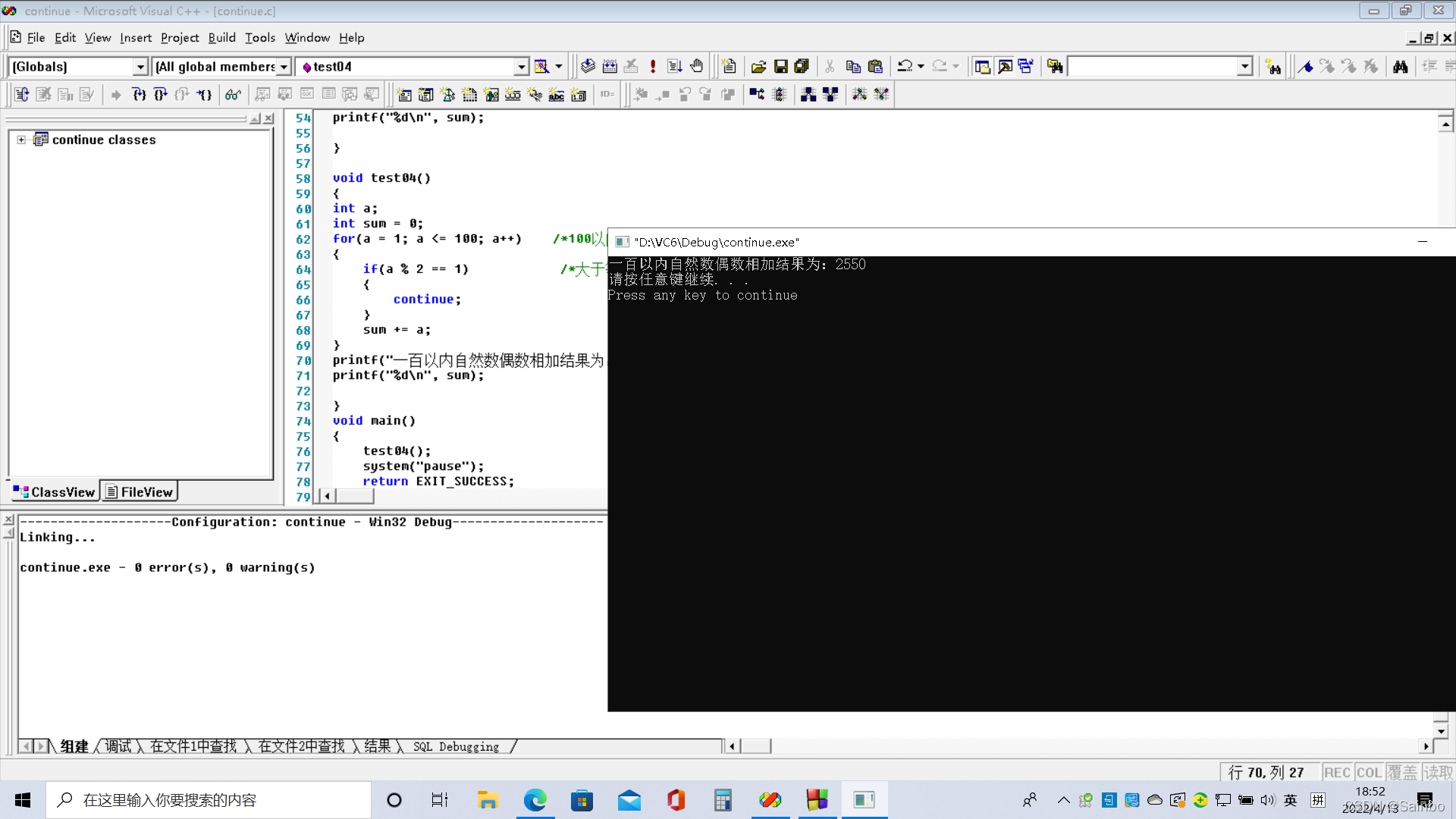This screenshot has width=1456, height=819.
Task: Click the Paste clipboard icon
Action: pos(875,67)
